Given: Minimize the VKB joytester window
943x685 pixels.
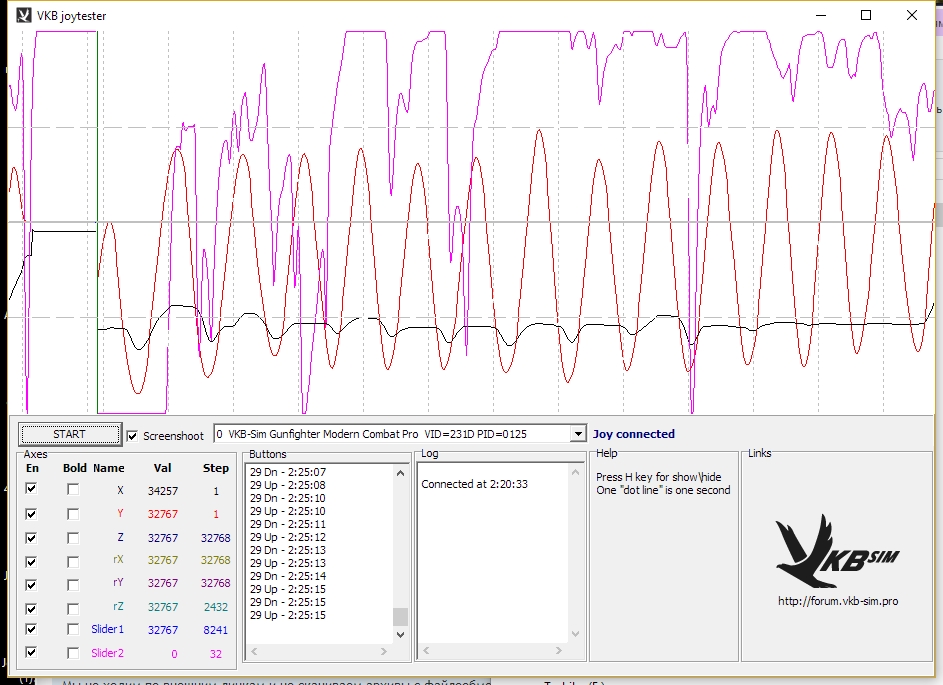Looking at the screenshot, I should point(820,15).
